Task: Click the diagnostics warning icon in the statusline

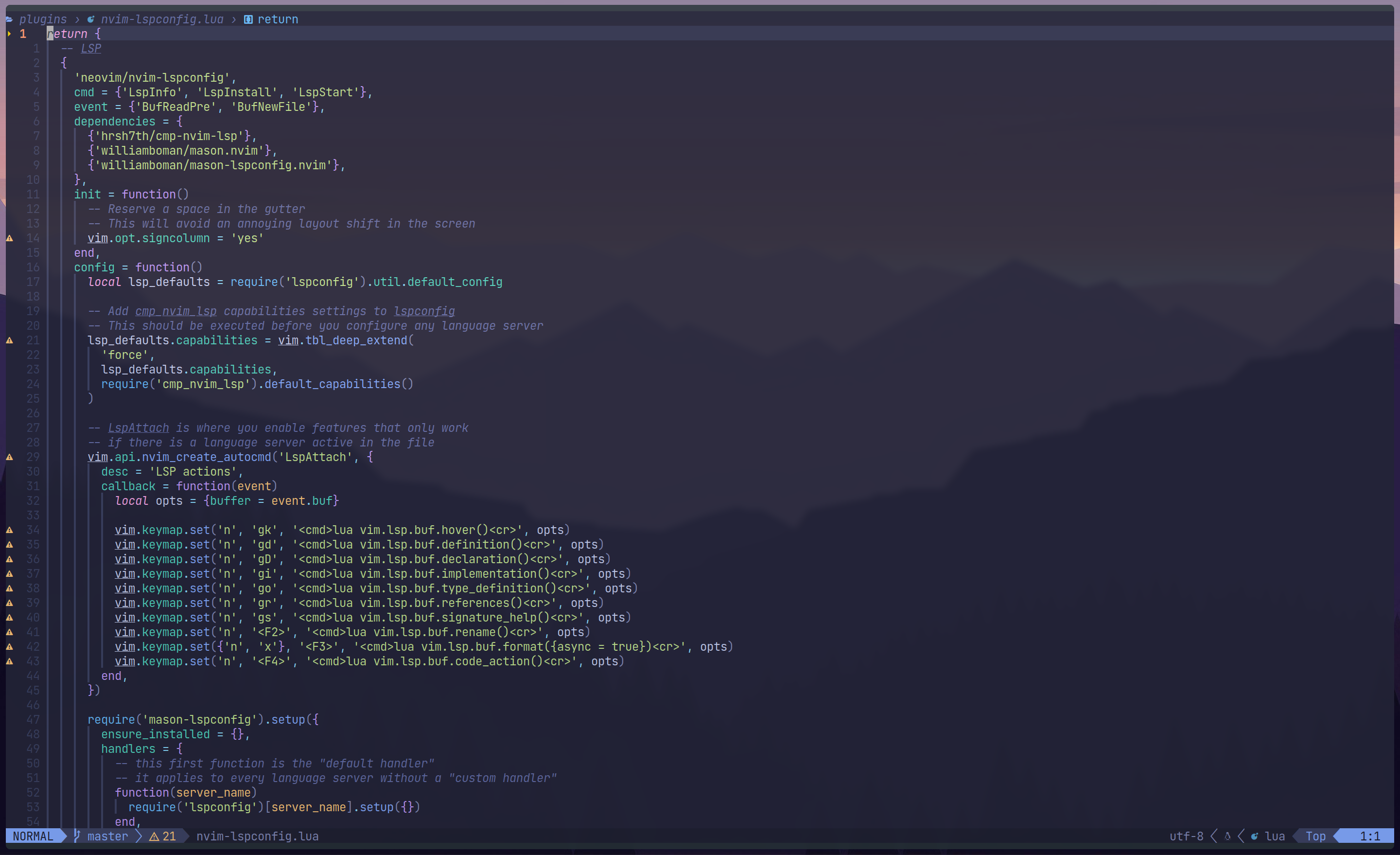Action: [x=154, y=836]
